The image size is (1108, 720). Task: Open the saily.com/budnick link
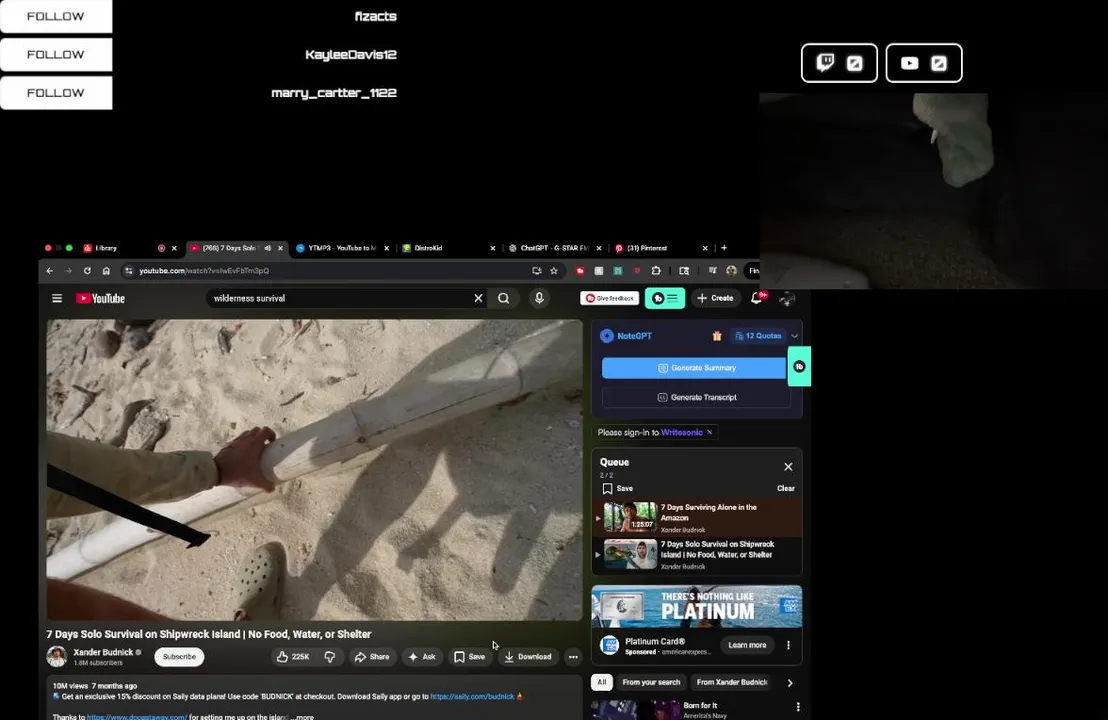(x=472, y=697)
